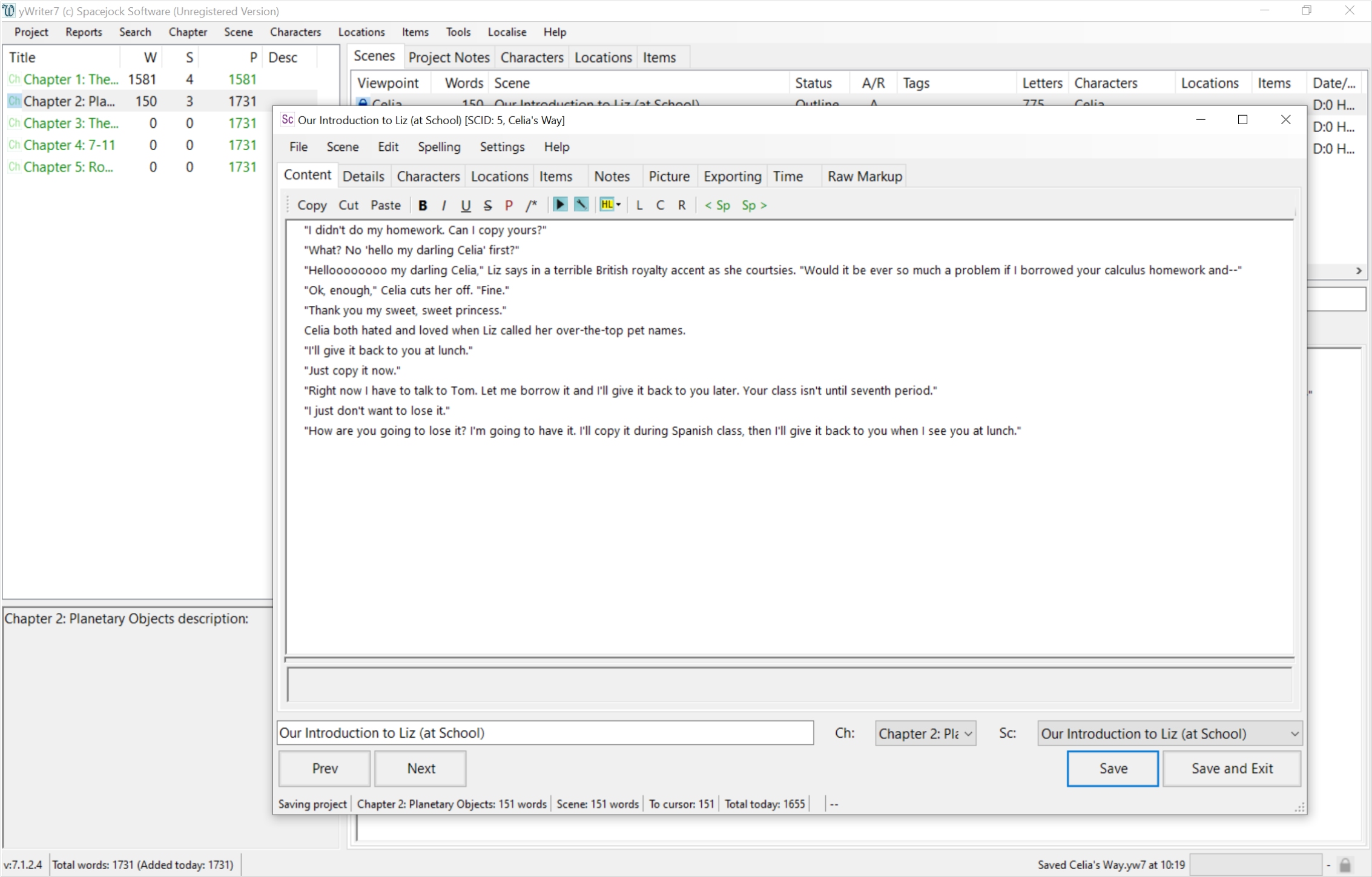Align text center with C button

pyautogui.click(x=660, y=205)
